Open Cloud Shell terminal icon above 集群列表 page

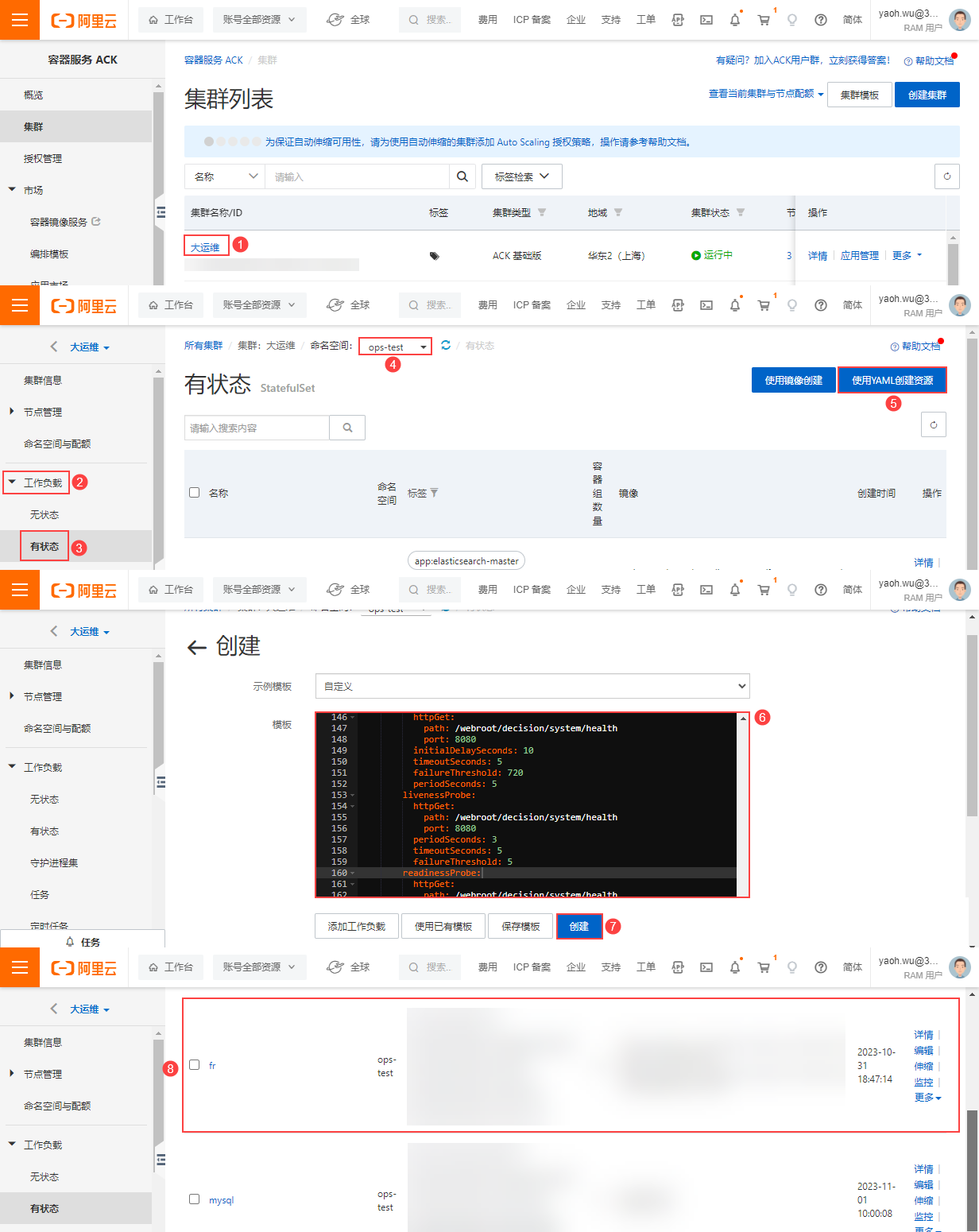pyautogui.click(x=706, y=20)
